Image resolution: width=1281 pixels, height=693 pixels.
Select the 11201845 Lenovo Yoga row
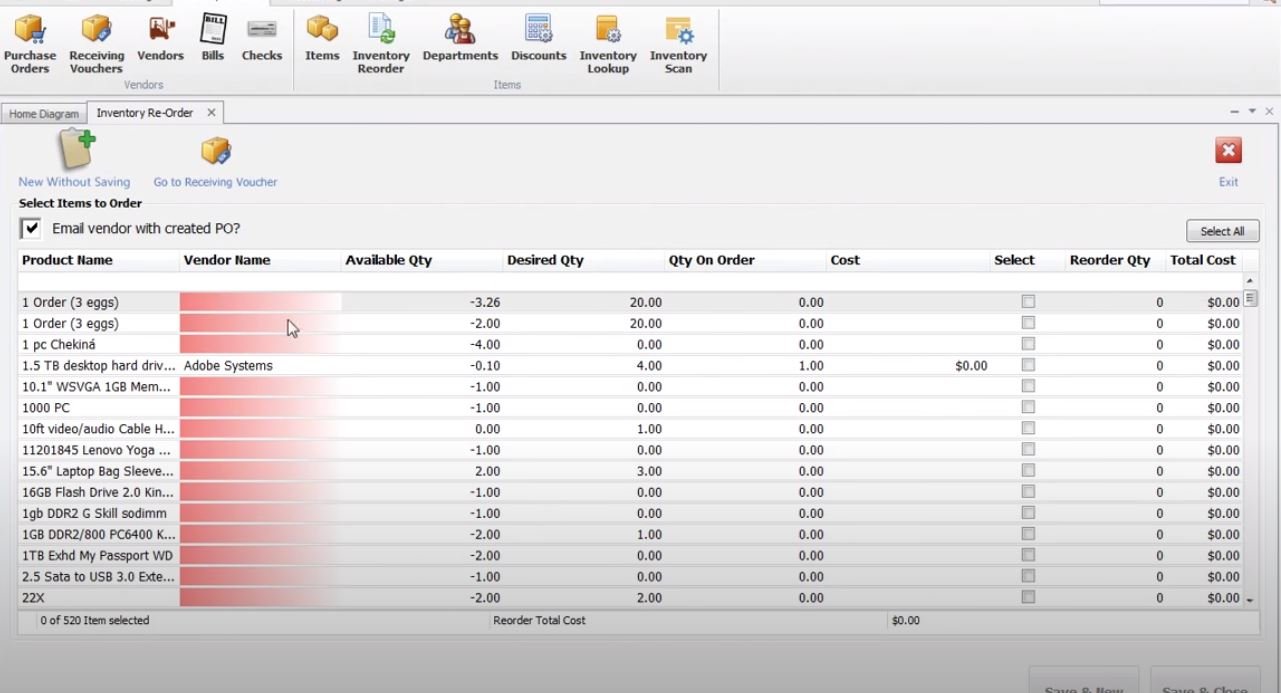(630, 450)
